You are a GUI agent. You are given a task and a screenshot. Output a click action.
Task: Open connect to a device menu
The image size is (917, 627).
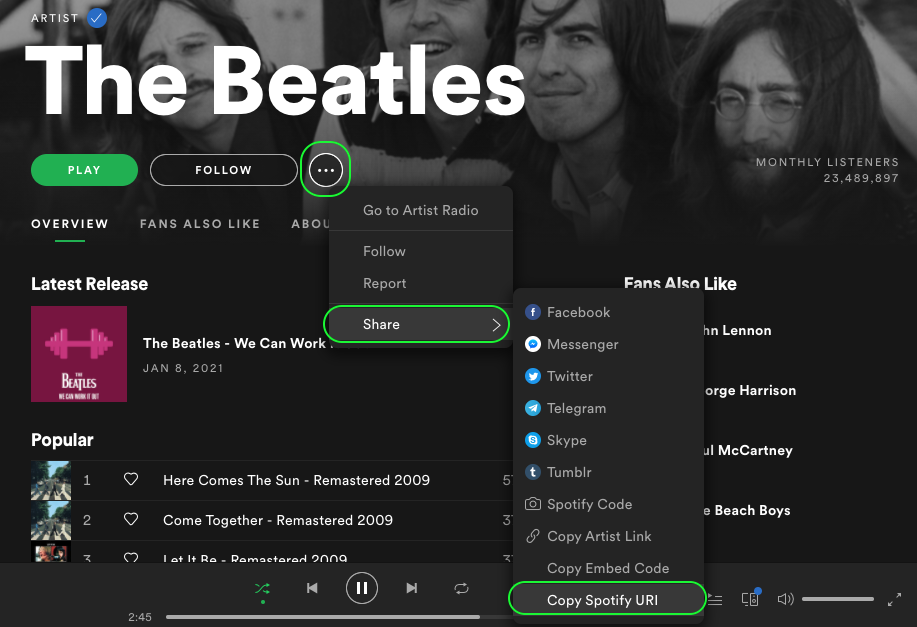click(x=750, y=598)
